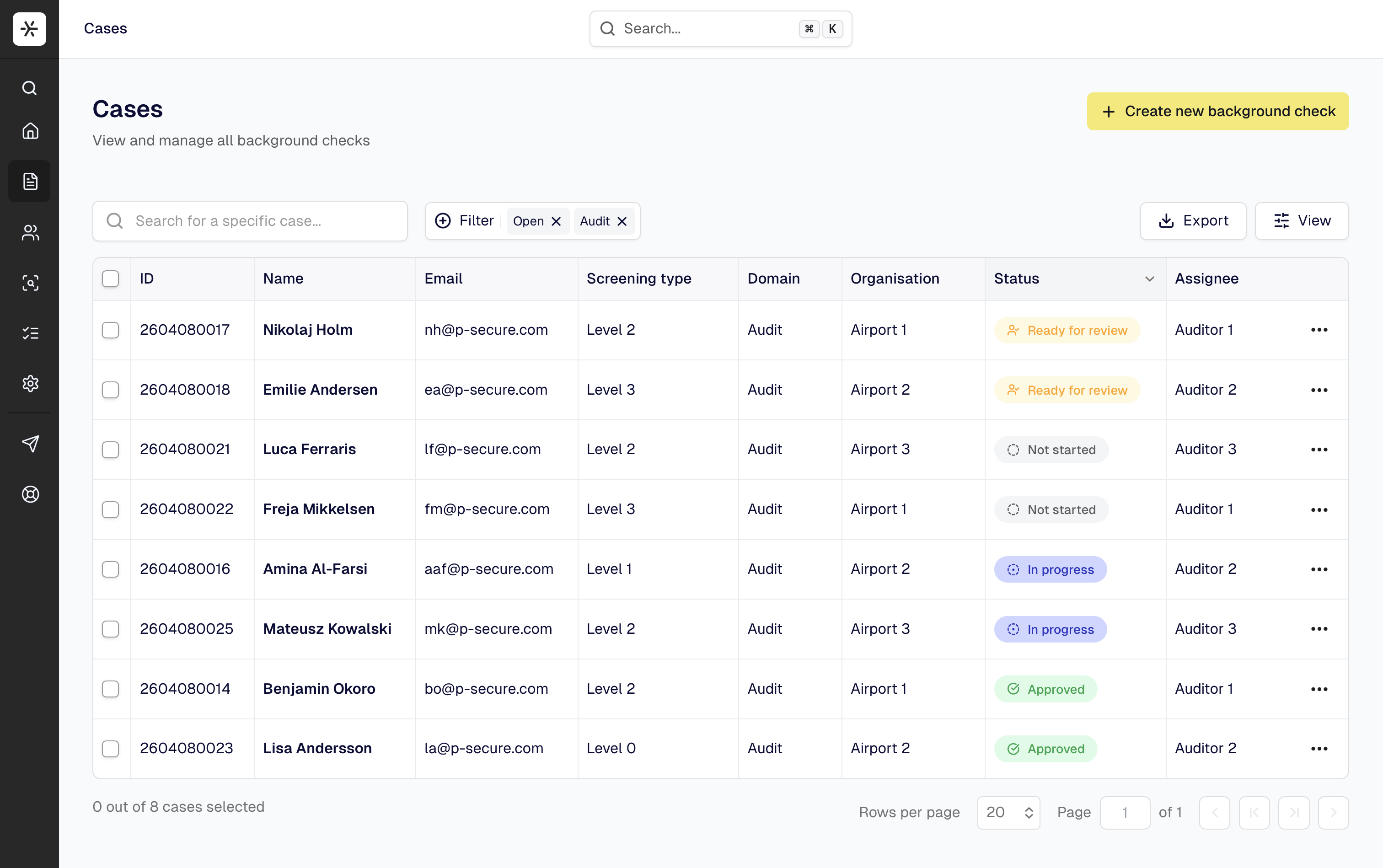Open the View options menu

[1301, 221]
